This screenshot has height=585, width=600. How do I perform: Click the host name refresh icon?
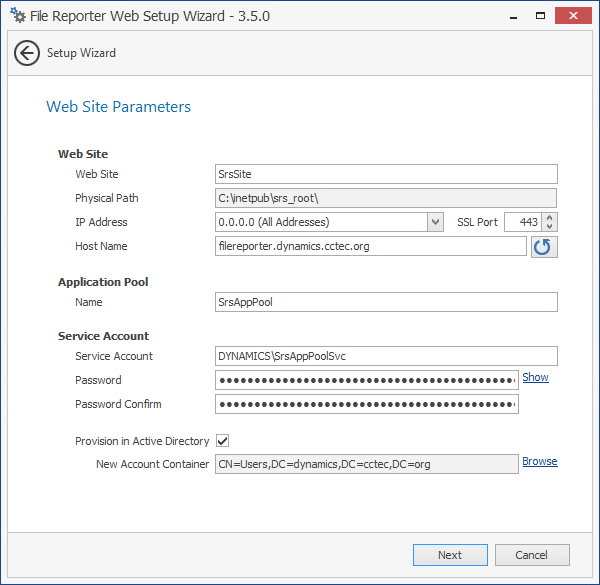tap(544, 246)
